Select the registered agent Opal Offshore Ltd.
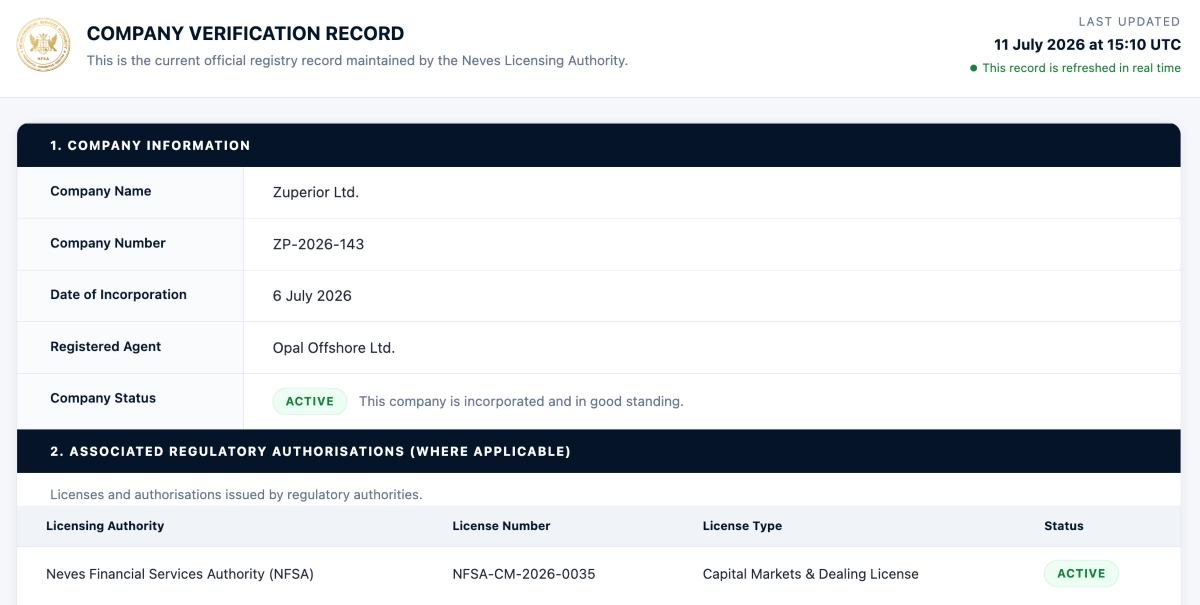Screen dimensions: 1200x605 click(334, 348)
